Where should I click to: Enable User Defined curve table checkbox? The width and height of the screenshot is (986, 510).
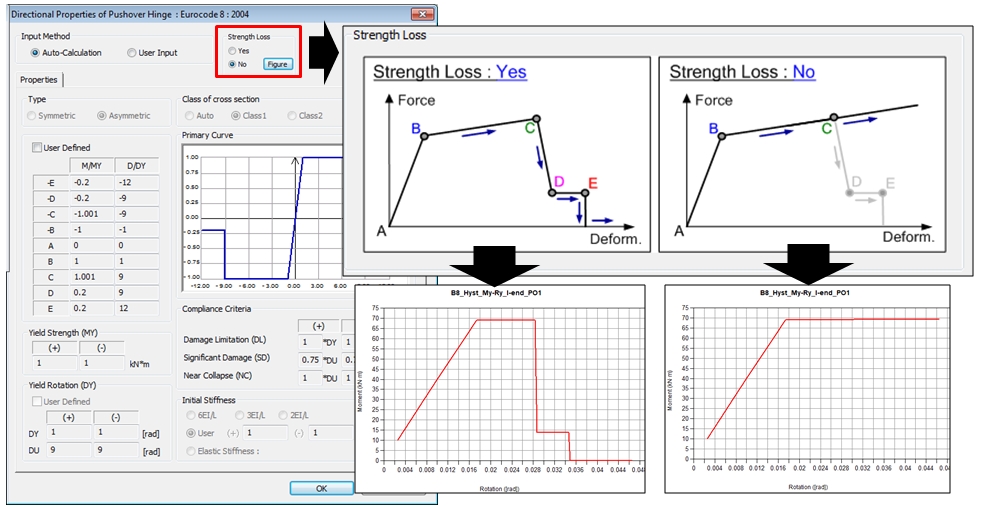pyautogui.click(x=37, y=148)
